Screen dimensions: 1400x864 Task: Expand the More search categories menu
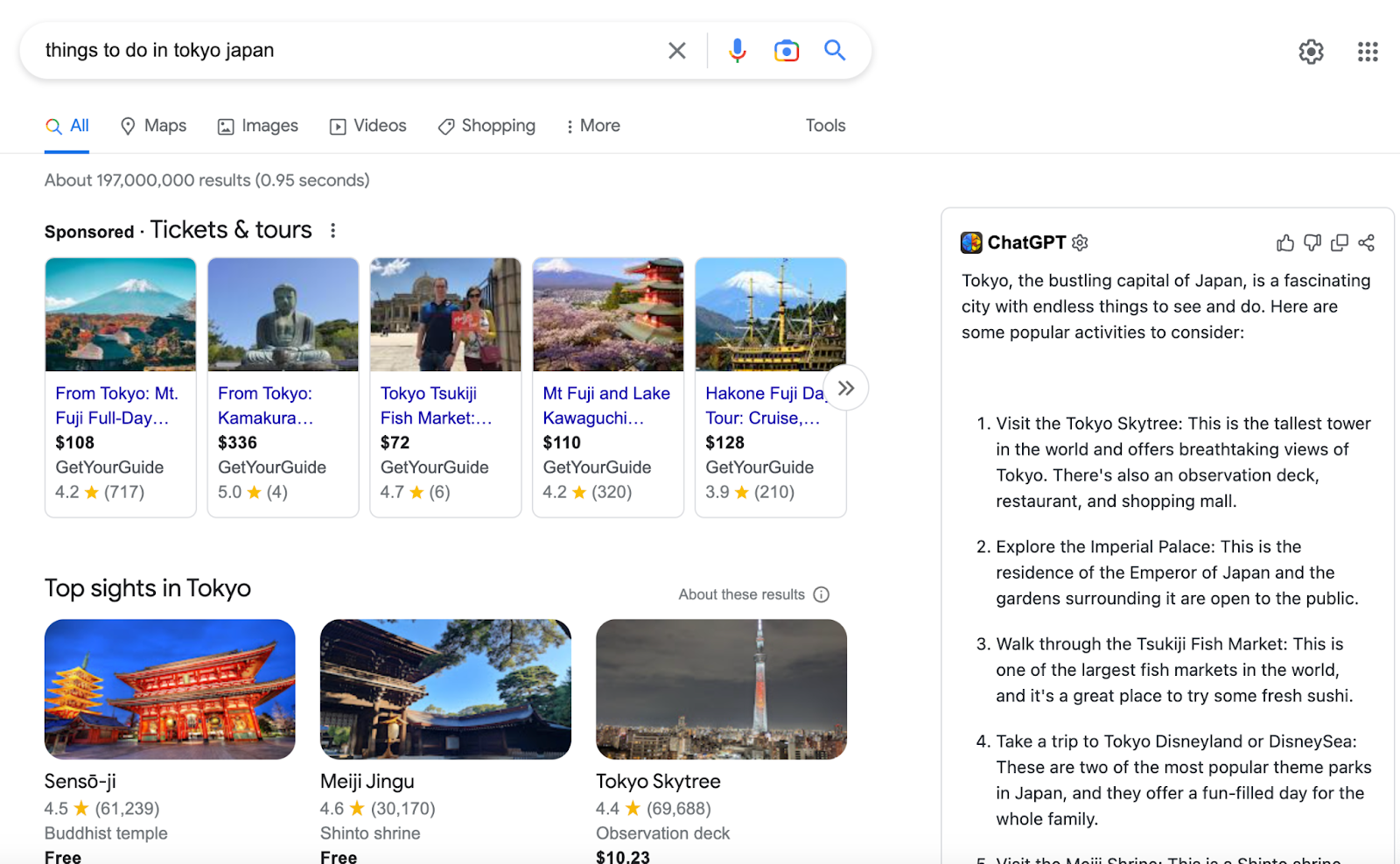coord(593,126)
